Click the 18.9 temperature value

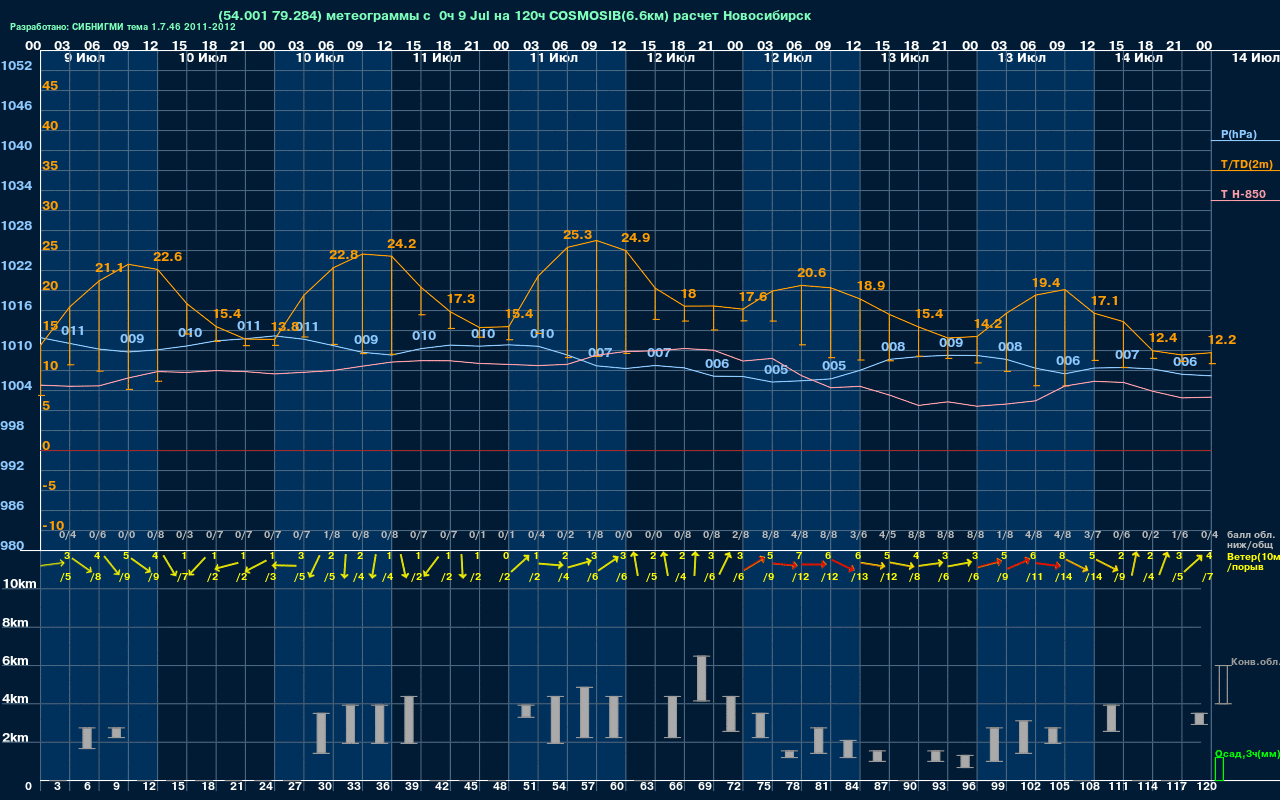tap(871, 286)
